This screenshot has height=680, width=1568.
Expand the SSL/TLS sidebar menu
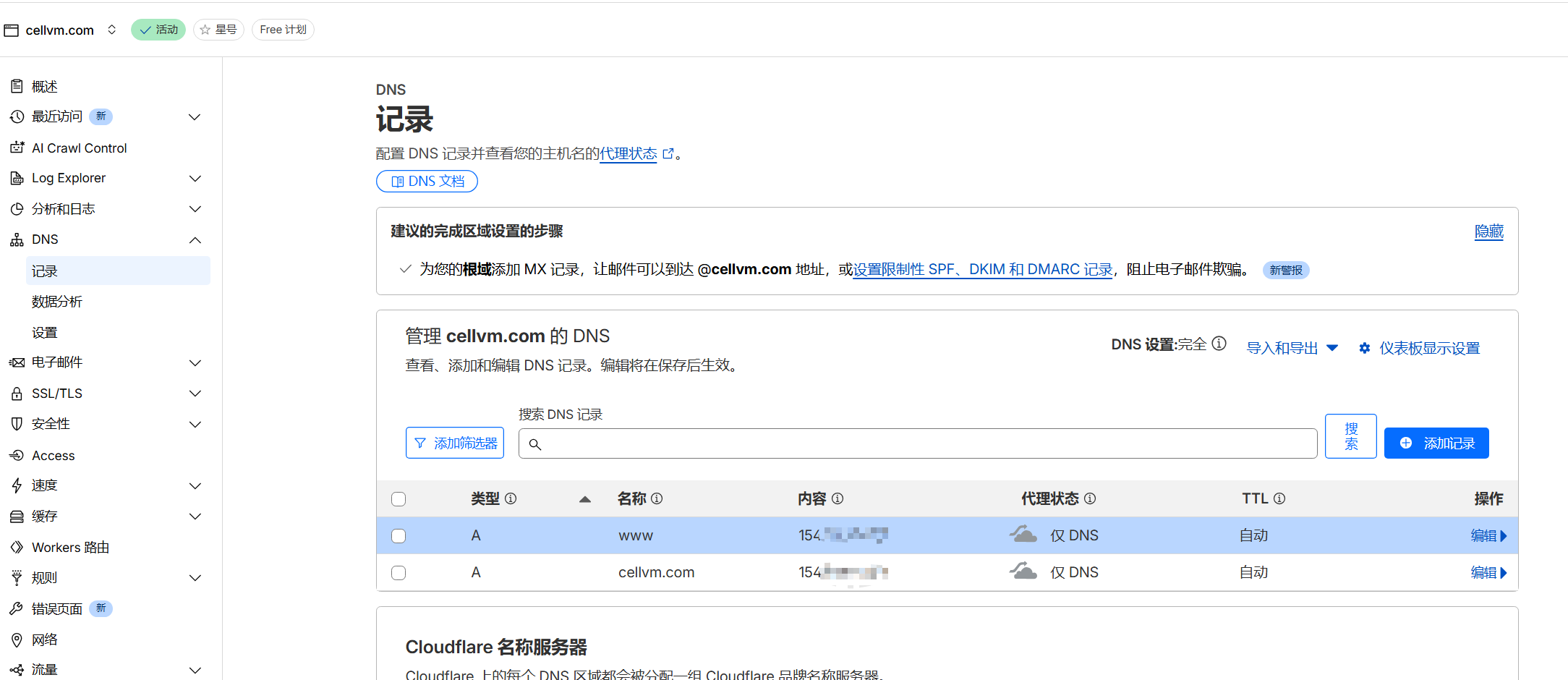click(195, 394)
